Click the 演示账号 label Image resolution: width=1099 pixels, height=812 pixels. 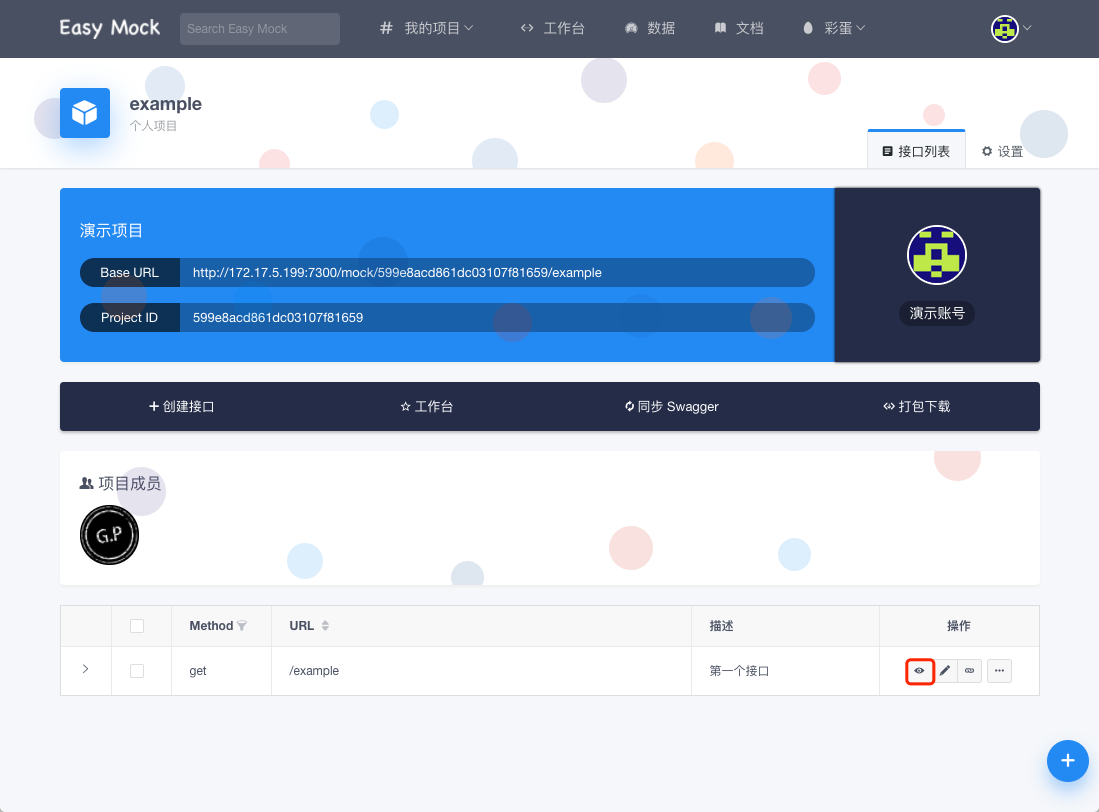click(x=937, y=313)
